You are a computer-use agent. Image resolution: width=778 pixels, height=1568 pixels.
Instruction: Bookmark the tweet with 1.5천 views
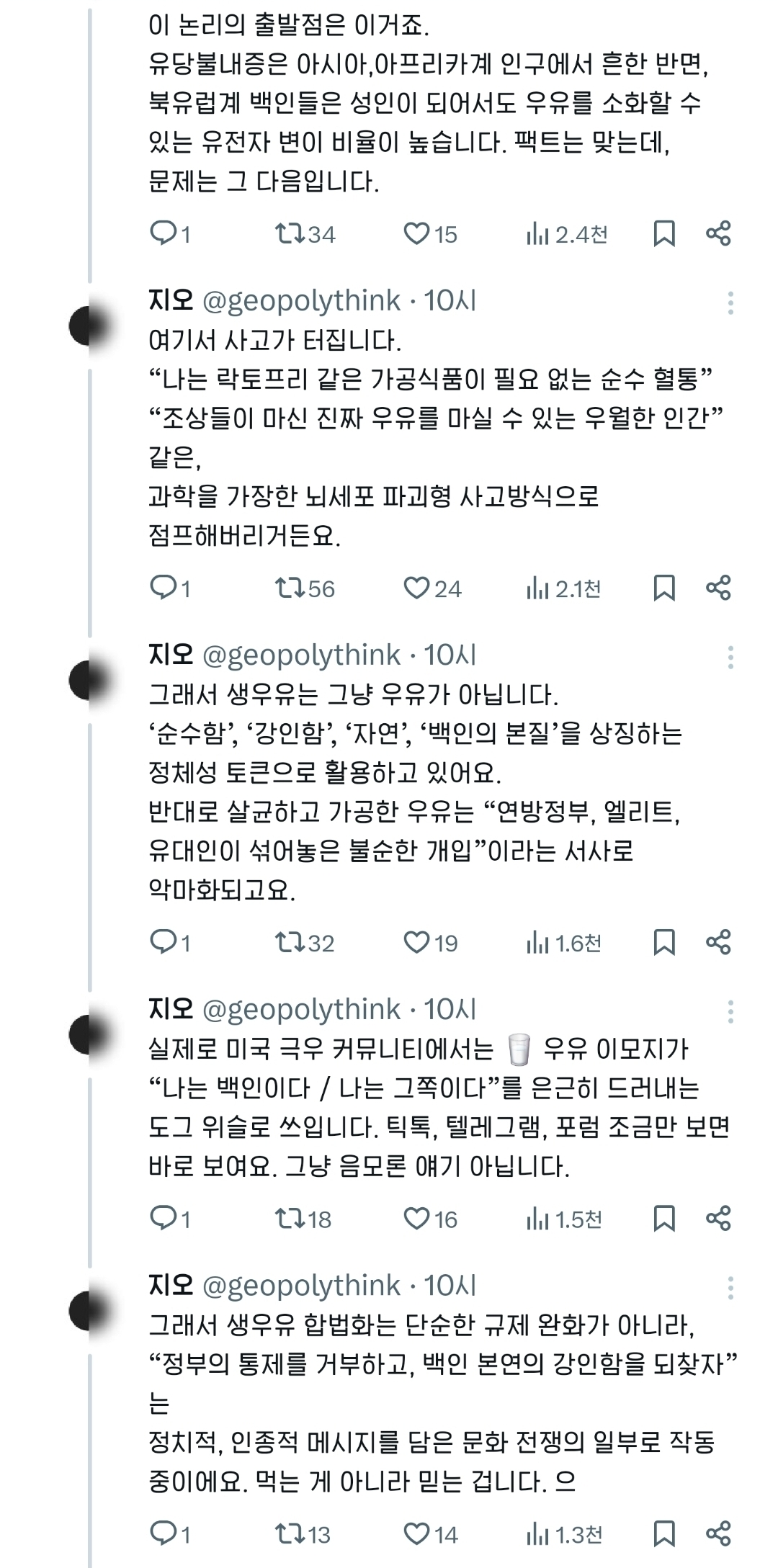(663, 1219)
